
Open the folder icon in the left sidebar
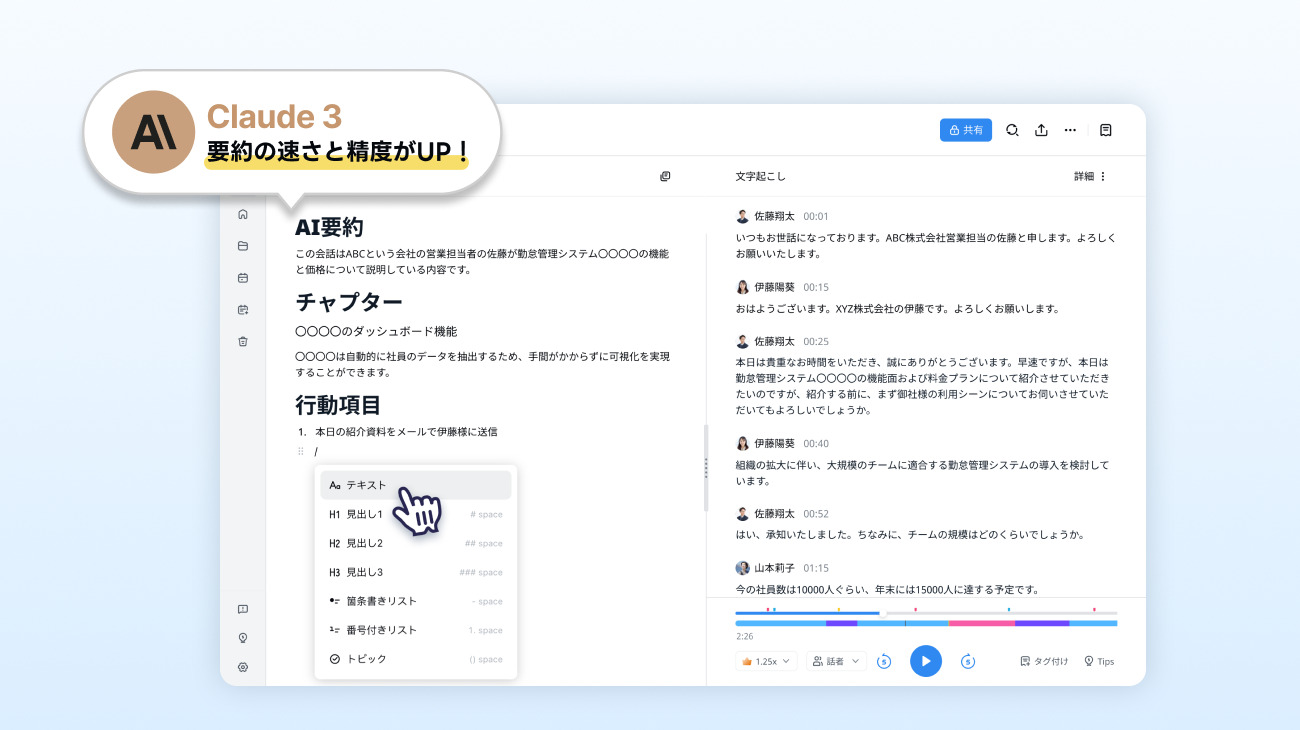click(242, 245)
